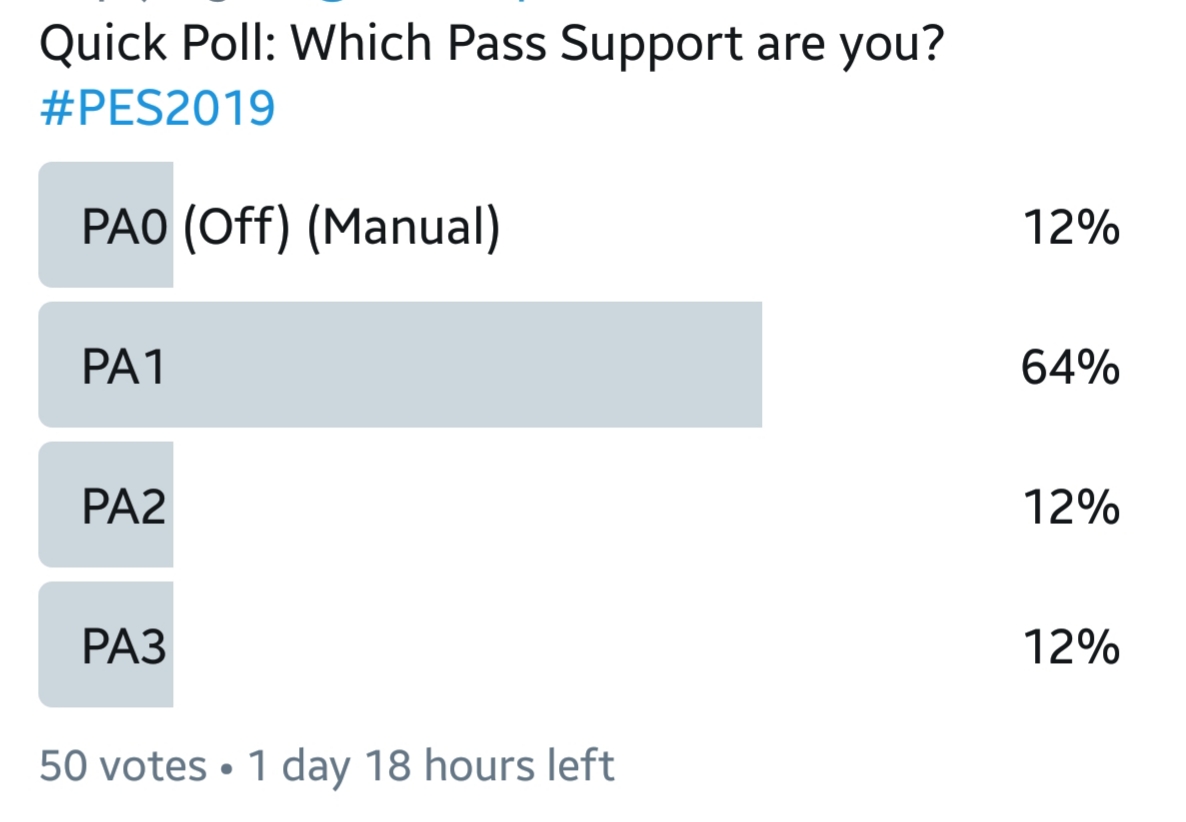Choose the PA1 poll option label
The height and width of the screenshot is (822, 1186).
click(x=124, y=369)
